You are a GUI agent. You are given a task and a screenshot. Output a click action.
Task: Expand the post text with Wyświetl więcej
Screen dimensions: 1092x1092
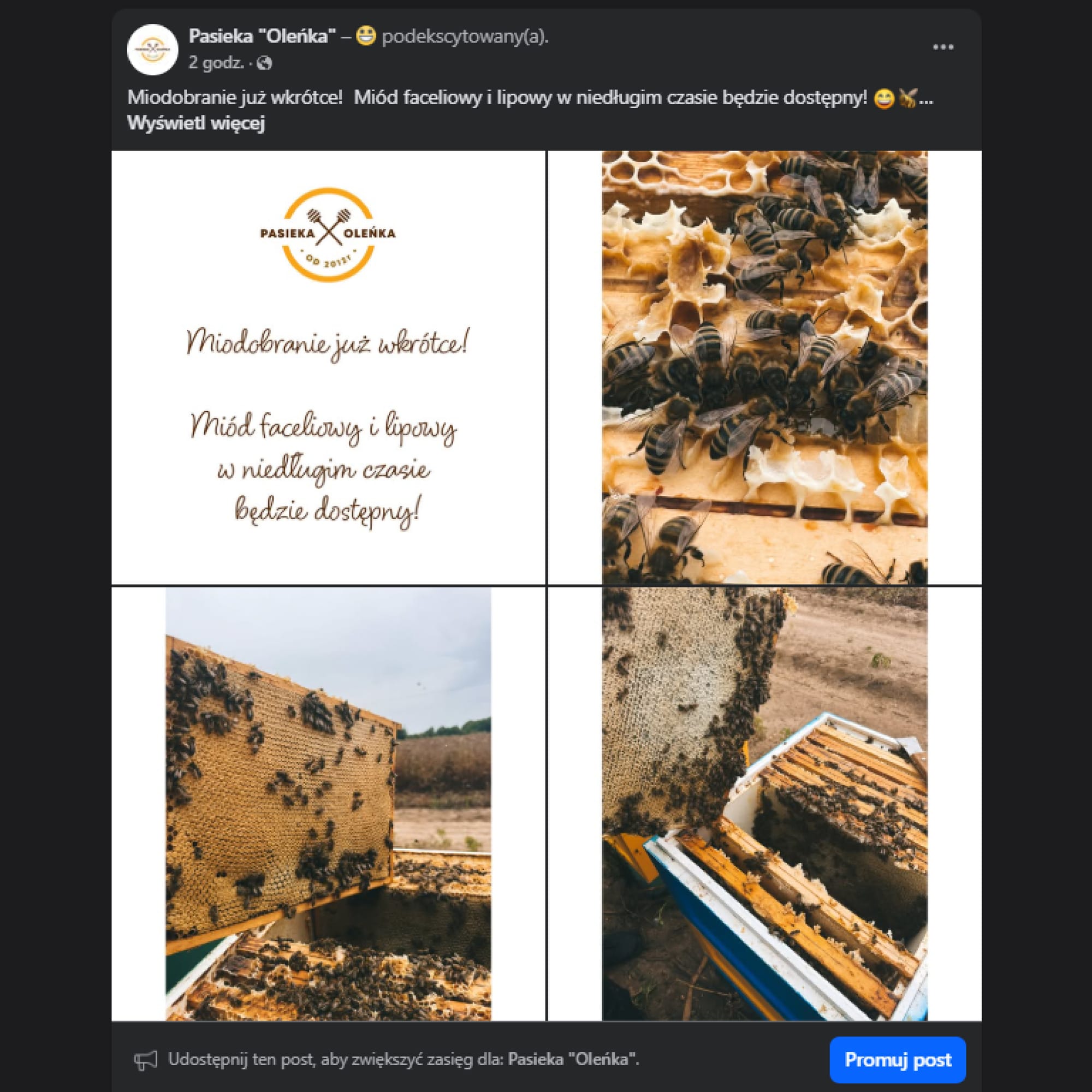196,123
